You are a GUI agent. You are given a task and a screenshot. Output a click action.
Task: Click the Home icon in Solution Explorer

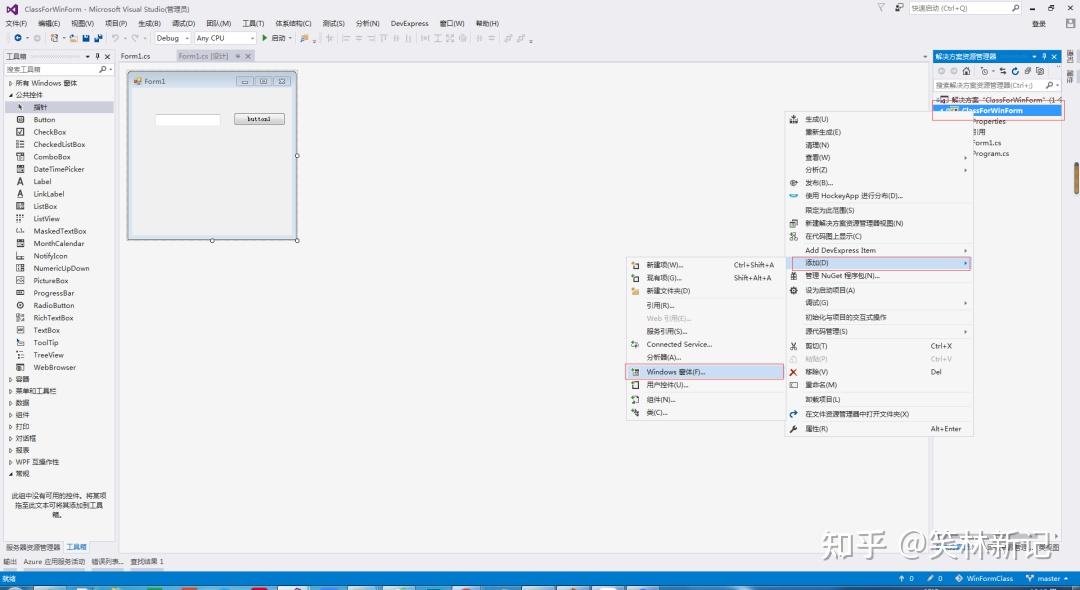tap(966, 71)
